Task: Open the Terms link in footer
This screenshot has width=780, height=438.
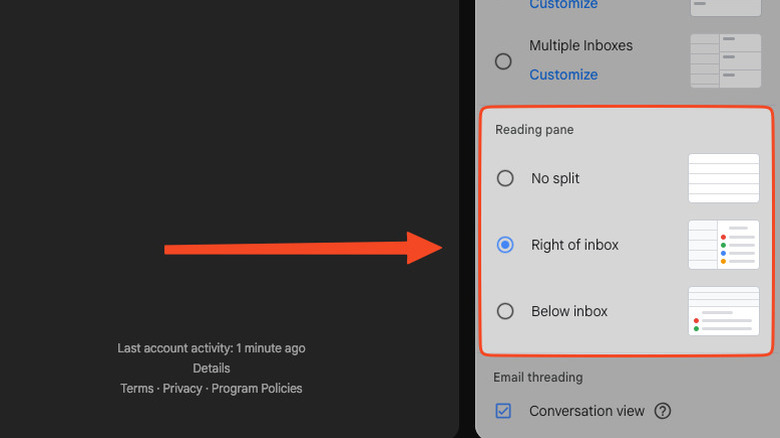Action: pyautogui.click(x=137, y=388)
